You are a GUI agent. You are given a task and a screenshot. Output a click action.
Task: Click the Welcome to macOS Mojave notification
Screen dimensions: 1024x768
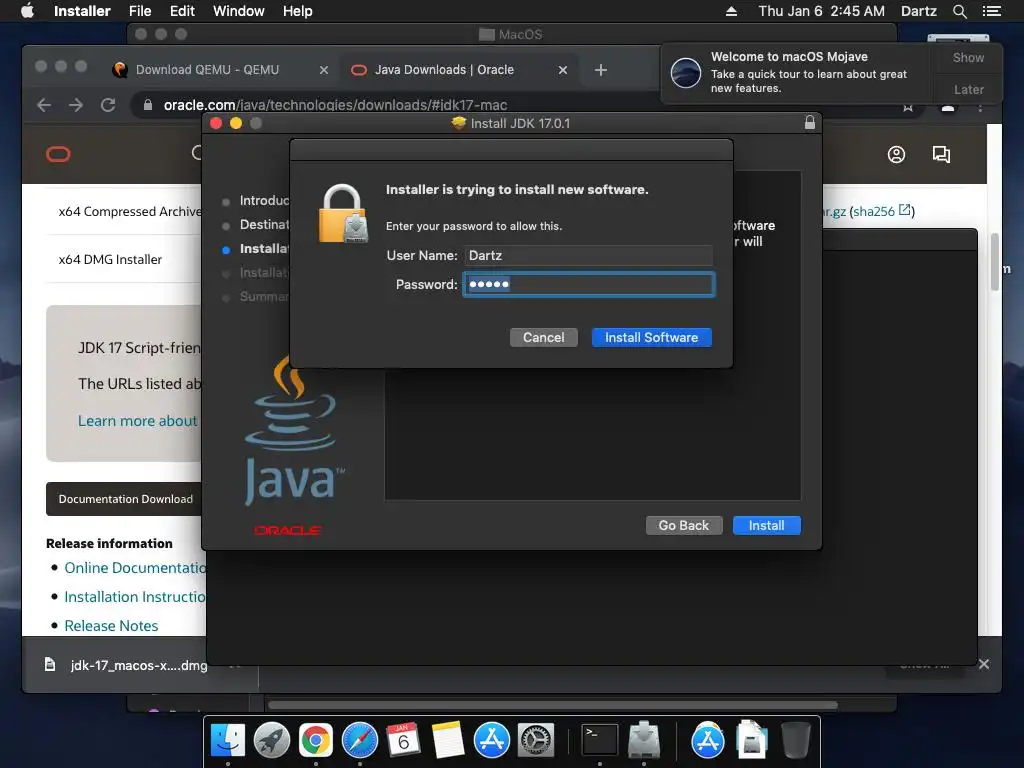(x=798, y=73)
